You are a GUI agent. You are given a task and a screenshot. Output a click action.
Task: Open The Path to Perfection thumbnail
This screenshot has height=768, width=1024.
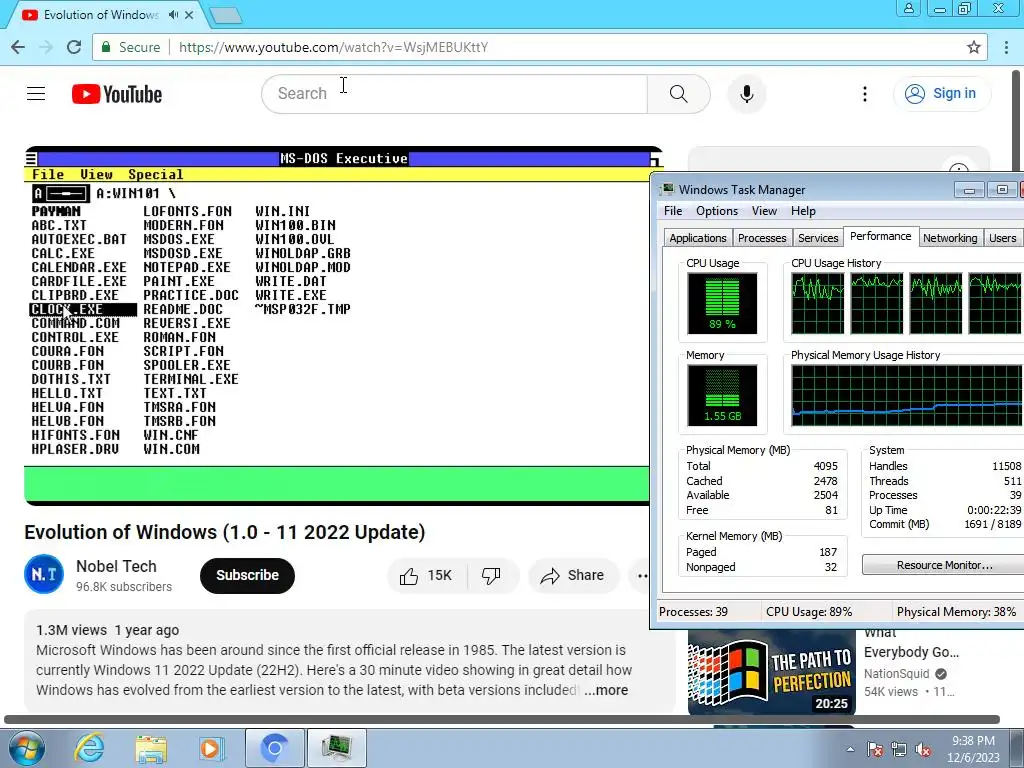[771, 673]
